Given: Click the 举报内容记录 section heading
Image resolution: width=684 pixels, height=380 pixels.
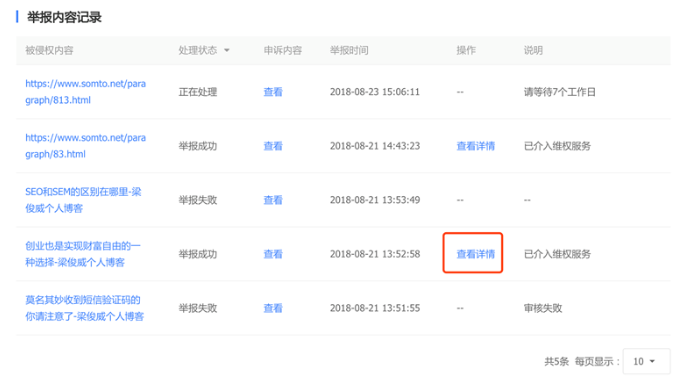Looking at the screenshot, I should [64, 17].
